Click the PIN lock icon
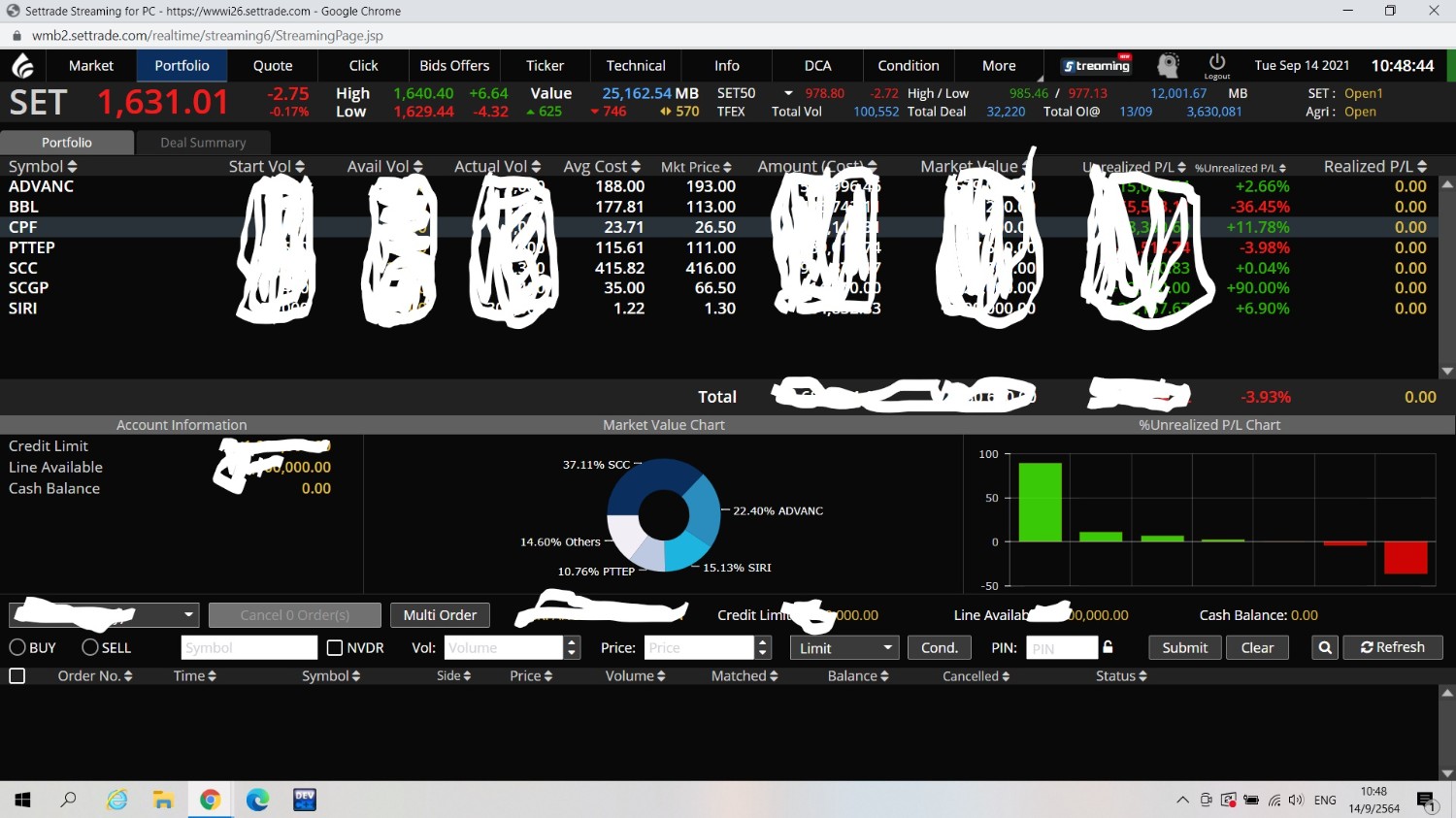Image resolution: width=1456 pixels, height=818 pixels. (1108, 646)
